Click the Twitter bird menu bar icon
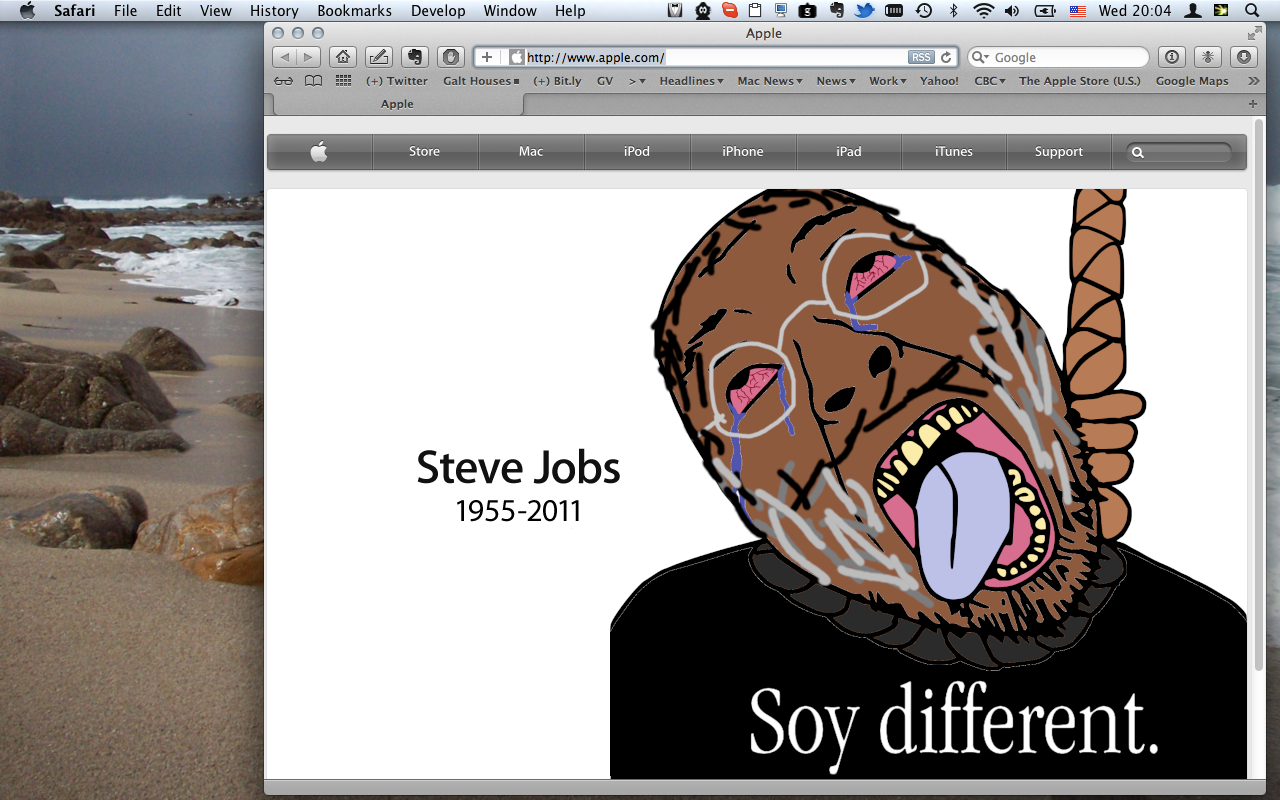The image size is (1280, 800). (x=864, y=11)
